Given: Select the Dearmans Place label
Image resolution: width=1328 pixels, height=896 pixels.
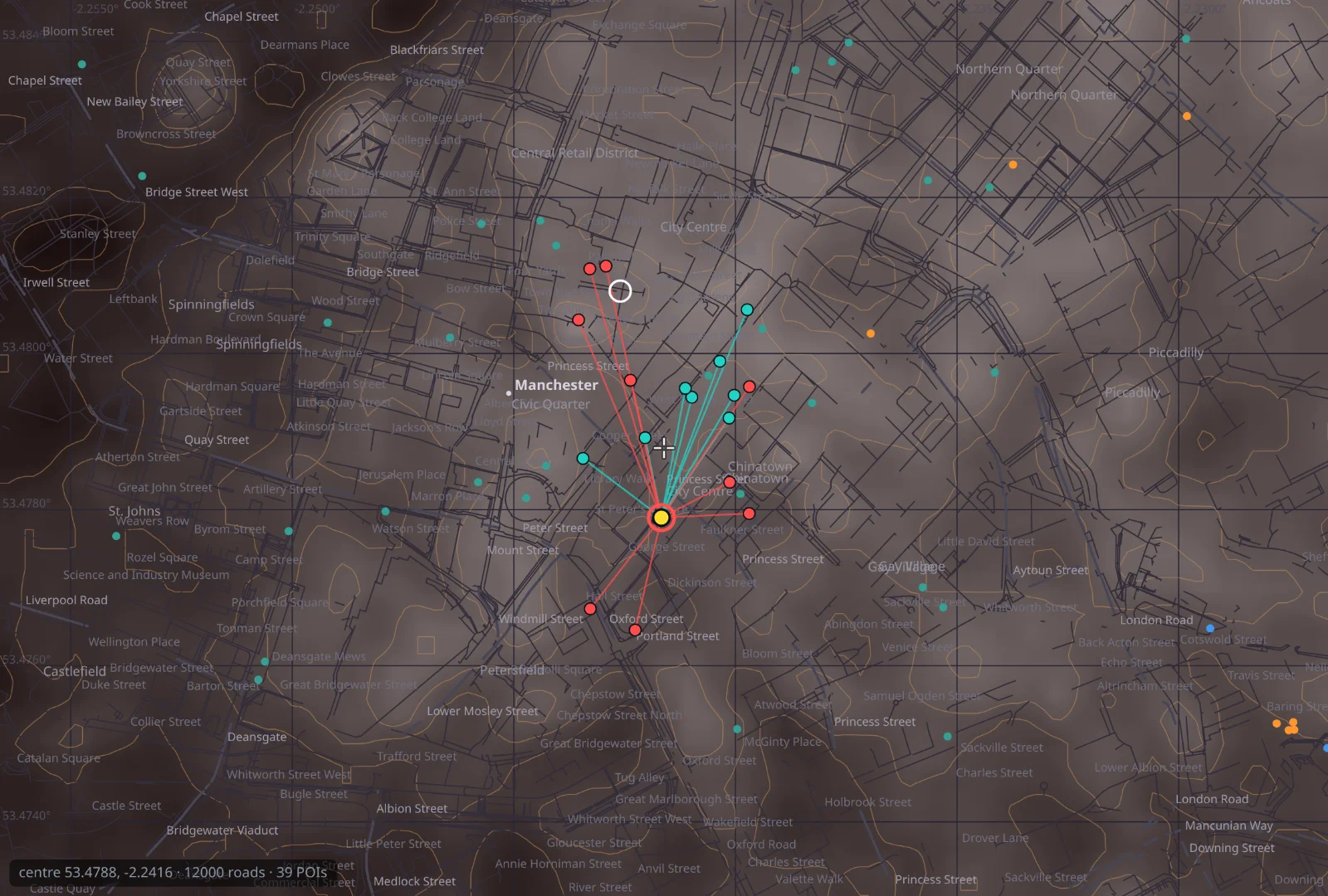Looking at the screenshot, I should [x=305, y=45].
